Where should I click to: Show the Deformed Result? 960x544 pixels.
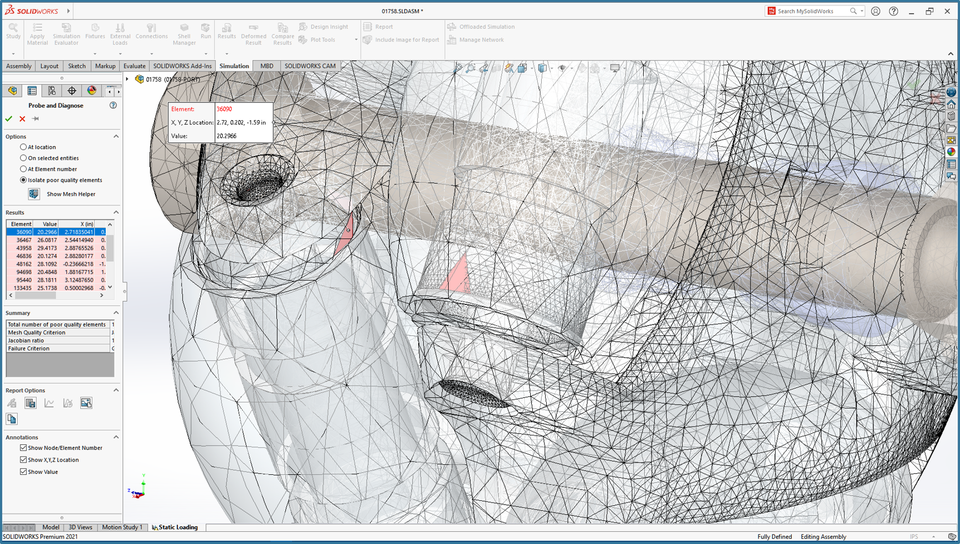click(x=253, y=34)
